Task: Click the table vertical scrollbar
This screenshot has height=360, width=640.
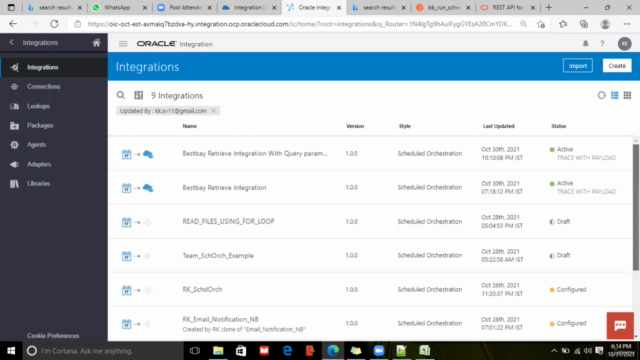Action: pos(636,207)
